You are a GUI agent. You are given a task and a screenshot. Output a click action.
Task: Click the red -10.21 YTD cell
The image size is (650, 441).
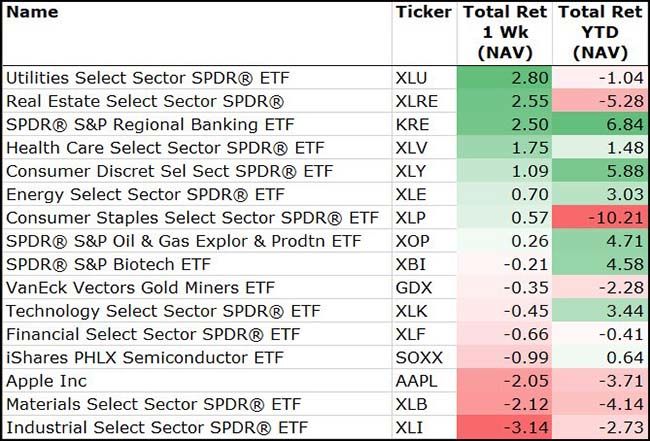(600, 217)
